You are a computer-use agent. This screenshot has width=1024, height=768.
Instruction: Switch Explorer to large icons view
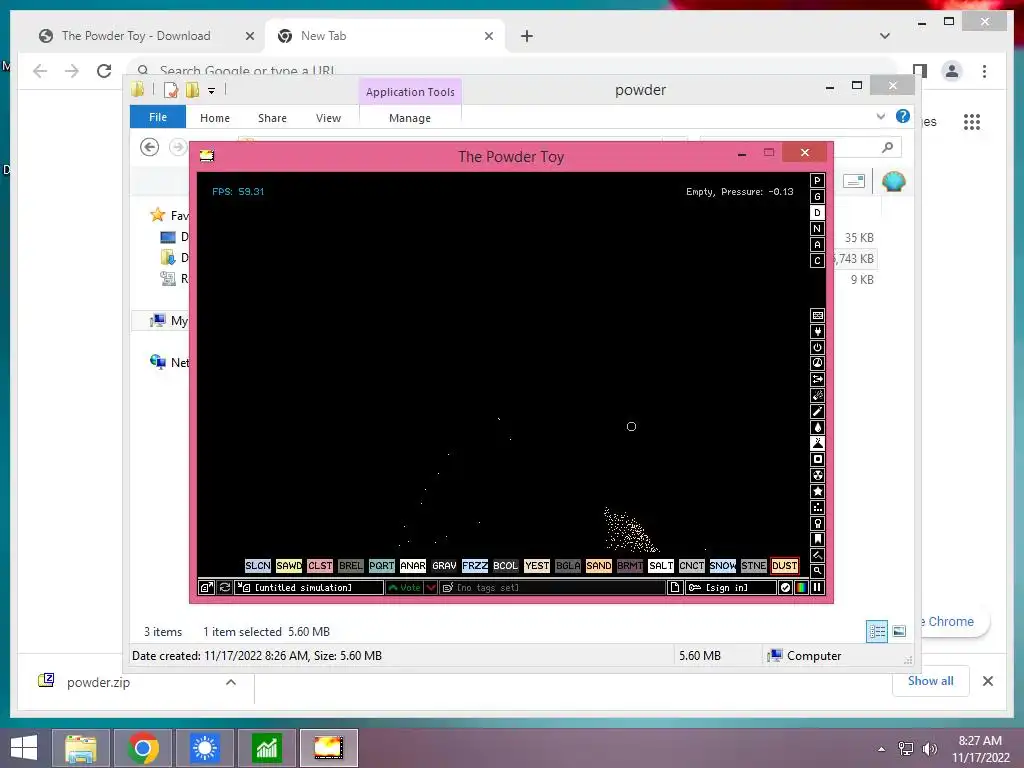899,632
